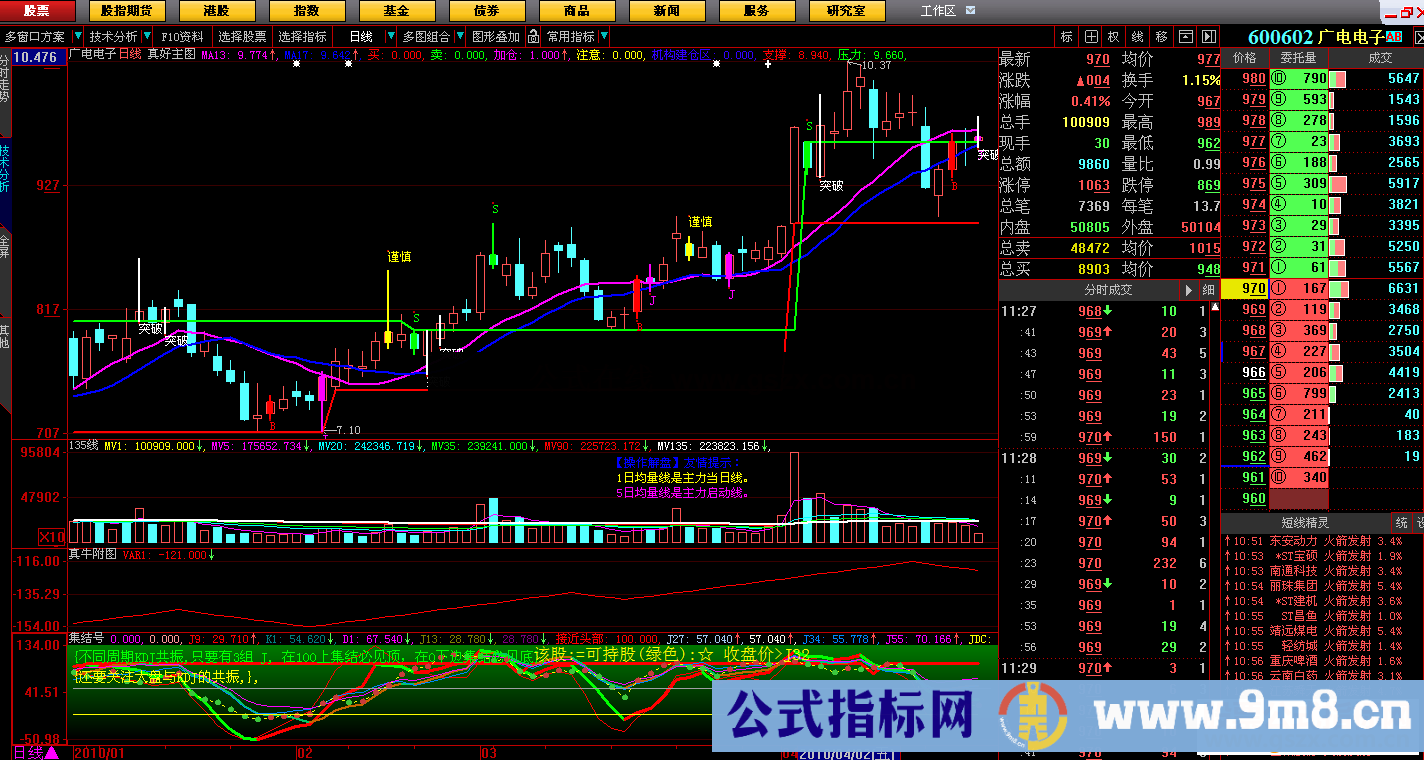Open the 研究室 menu

click(x=846, y=11)
